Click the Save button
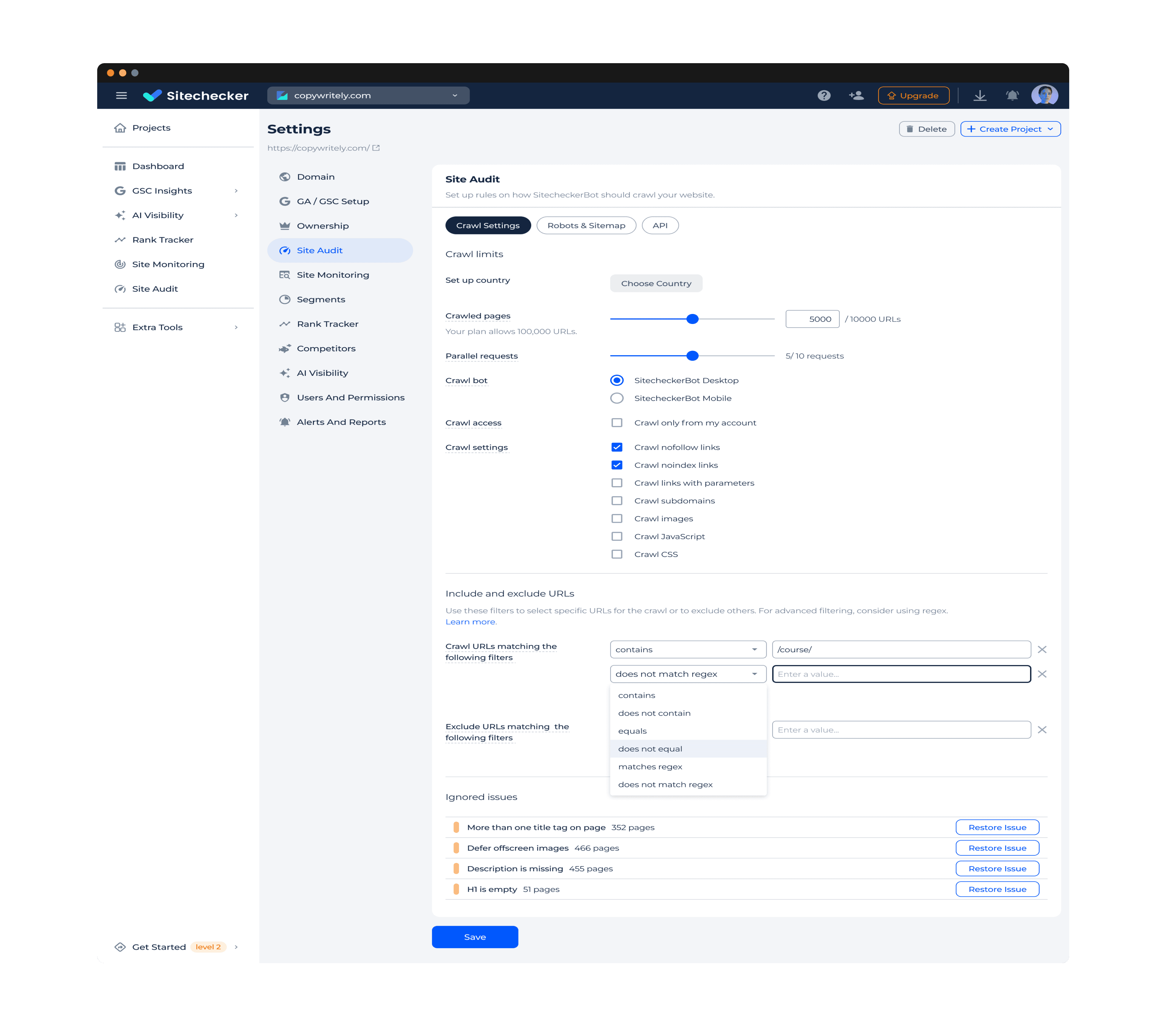 (x=475, y=937)
